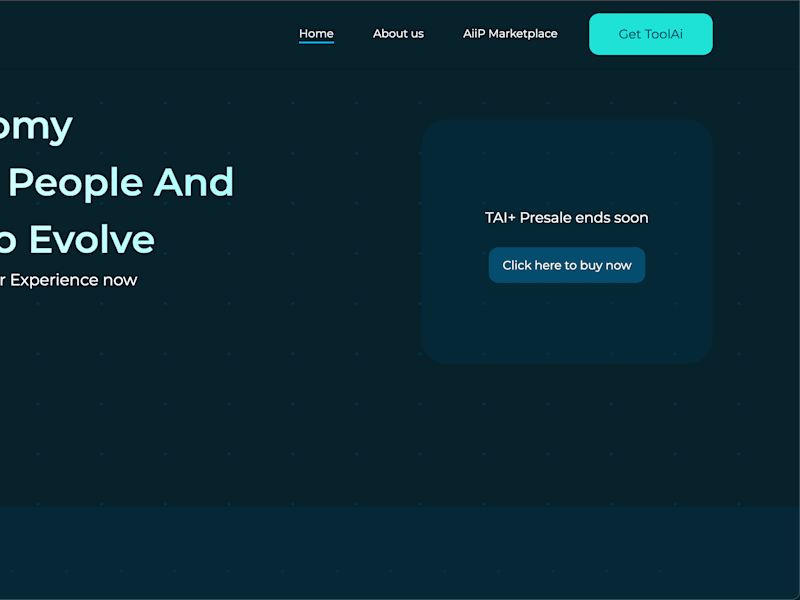This screenshot has width=800, height=600.
Task: Open the AiiP Marketplace link
Action: pos(510,34)
